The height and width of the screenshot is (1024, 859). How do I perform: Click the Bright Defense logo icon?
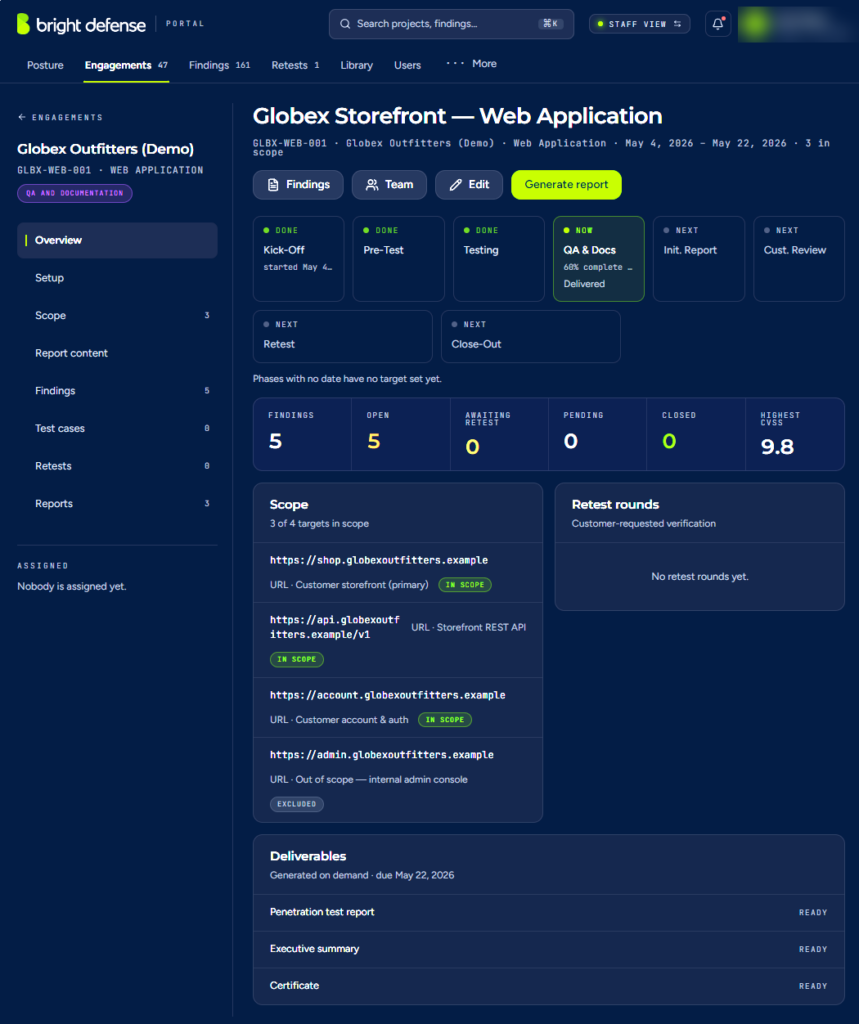pos(24,24)
